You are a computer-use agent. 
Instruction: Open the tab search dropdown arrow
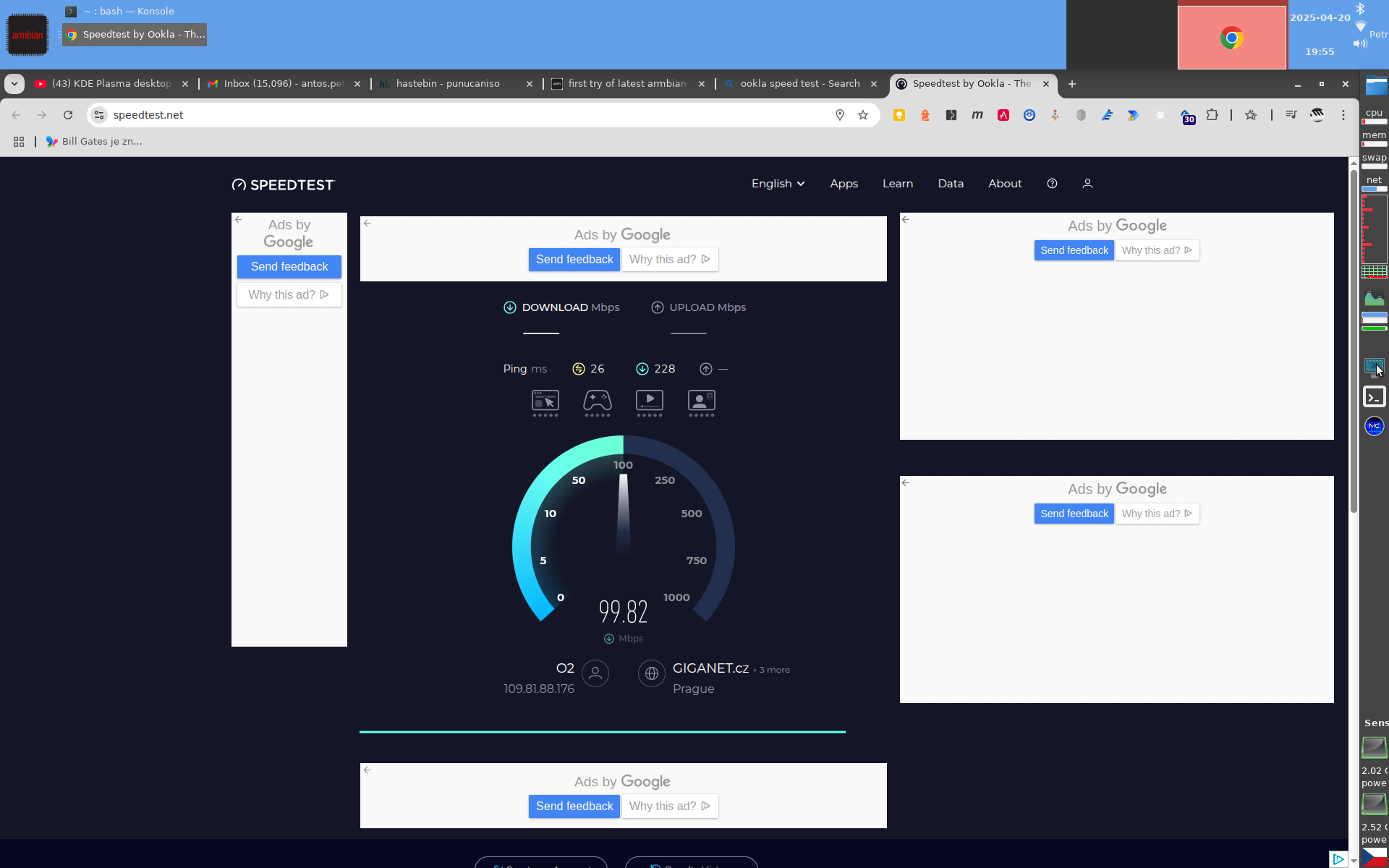pos(14,84)
